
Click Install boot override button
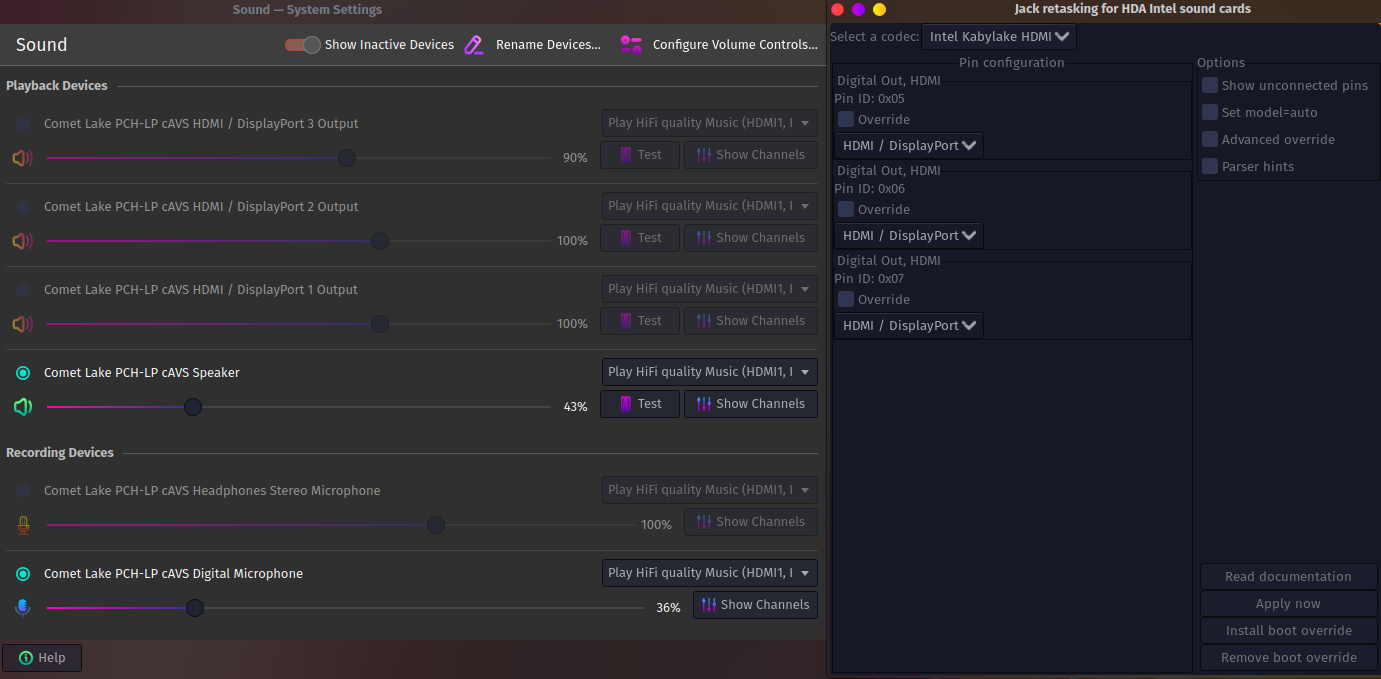(1288, 631)
